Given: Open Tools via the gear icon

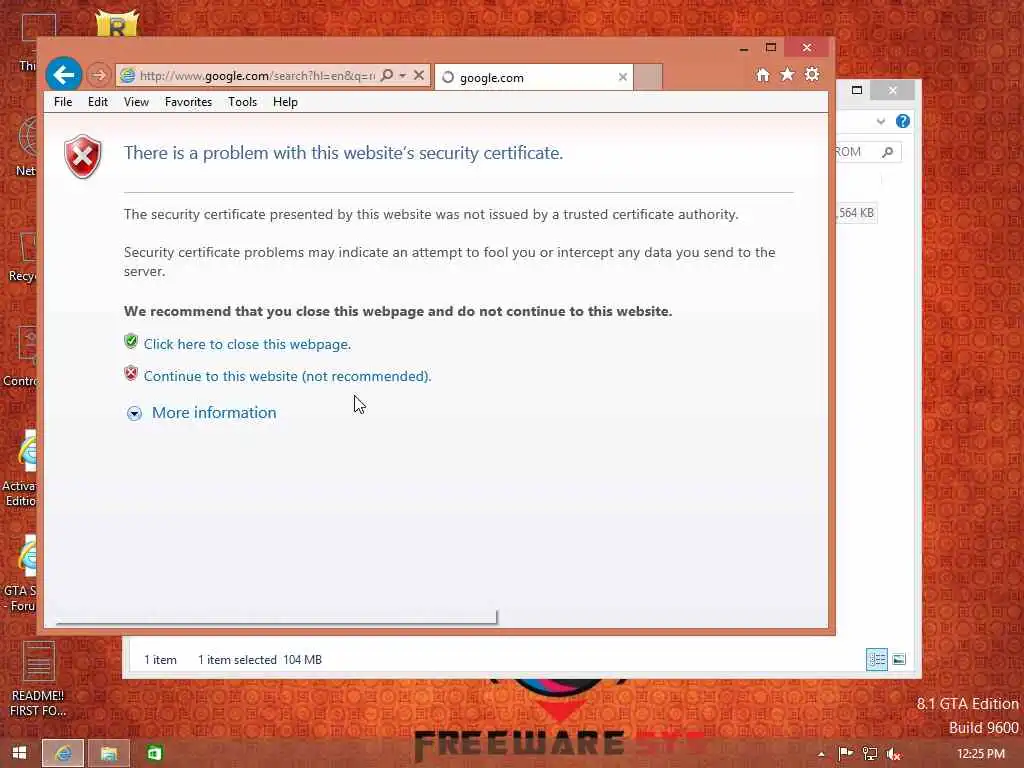Looking at the screenshot, I should 812,74.
